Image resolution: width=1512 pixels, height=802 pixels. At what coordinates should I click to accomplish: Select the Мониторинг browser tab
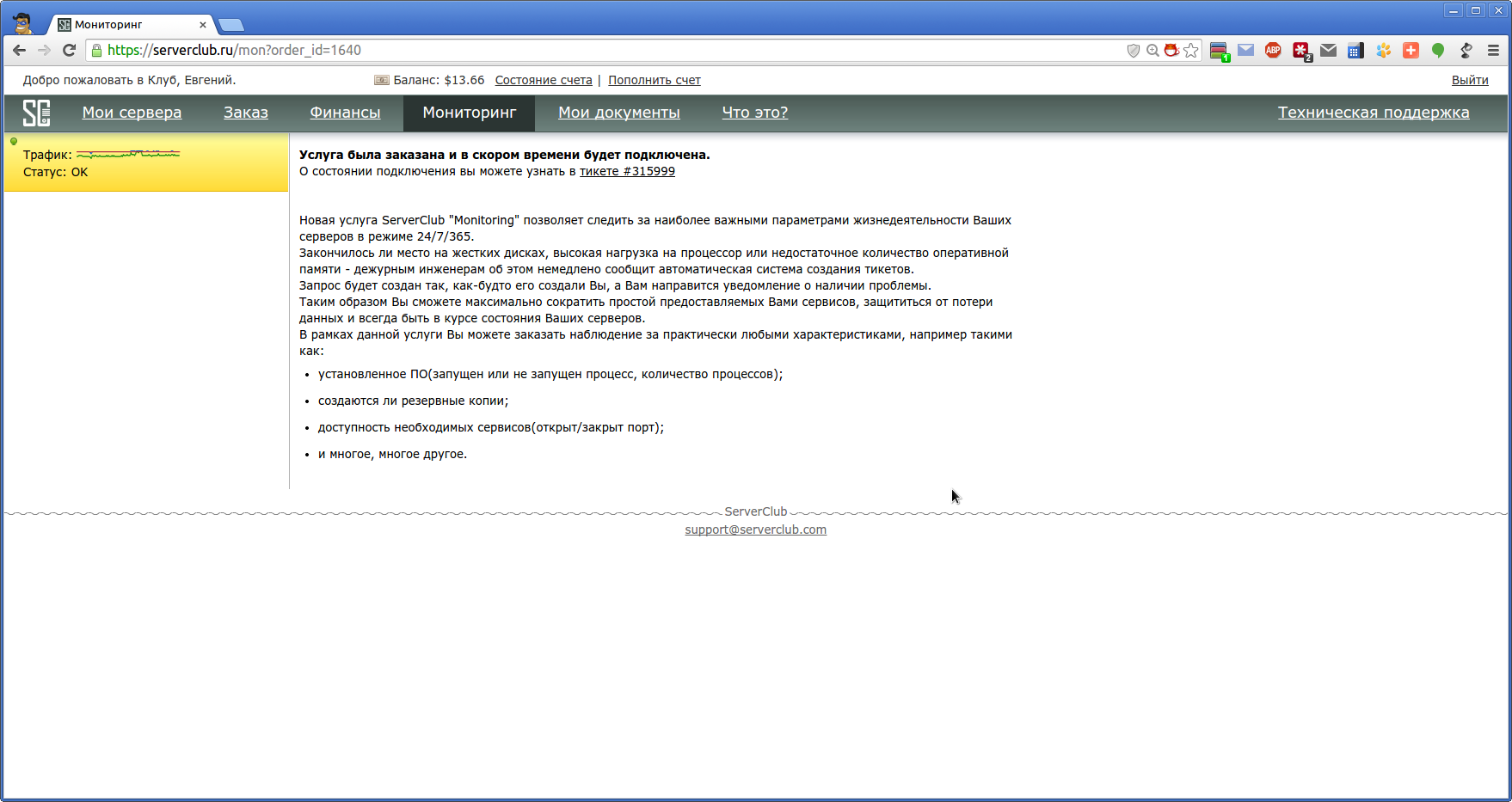pyautogui.click(x=129, y=25)
